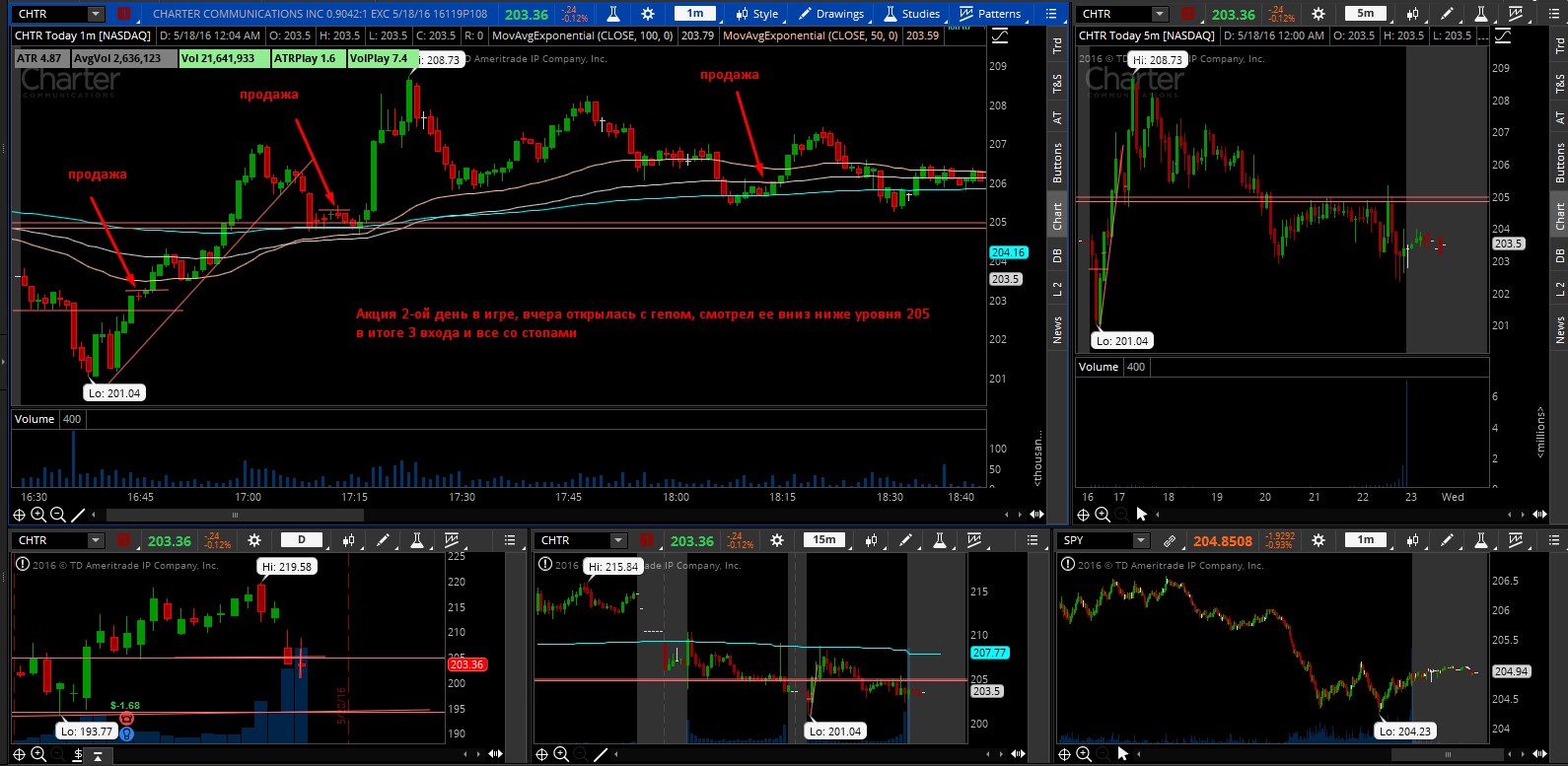Open settings gear in CHTR 15m chart

(x=777, y=540)
